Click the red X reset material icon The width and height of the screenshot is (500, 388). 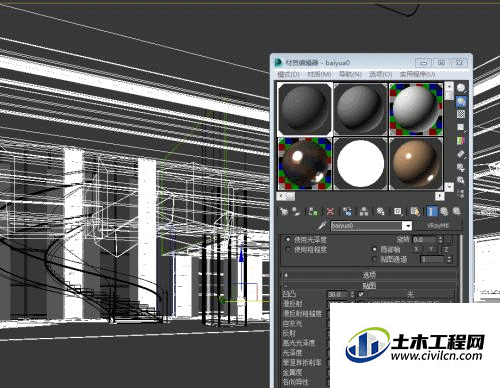330,211
